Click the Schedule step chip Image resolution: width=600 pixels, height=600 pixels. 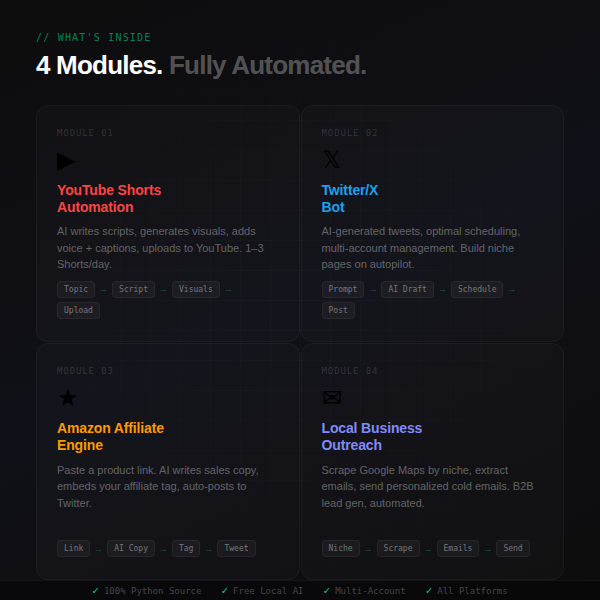(x=477, y=289)
